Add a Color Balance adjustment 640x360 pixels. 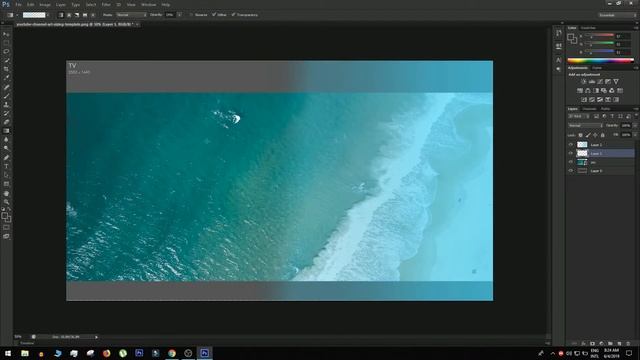point(588,91)
